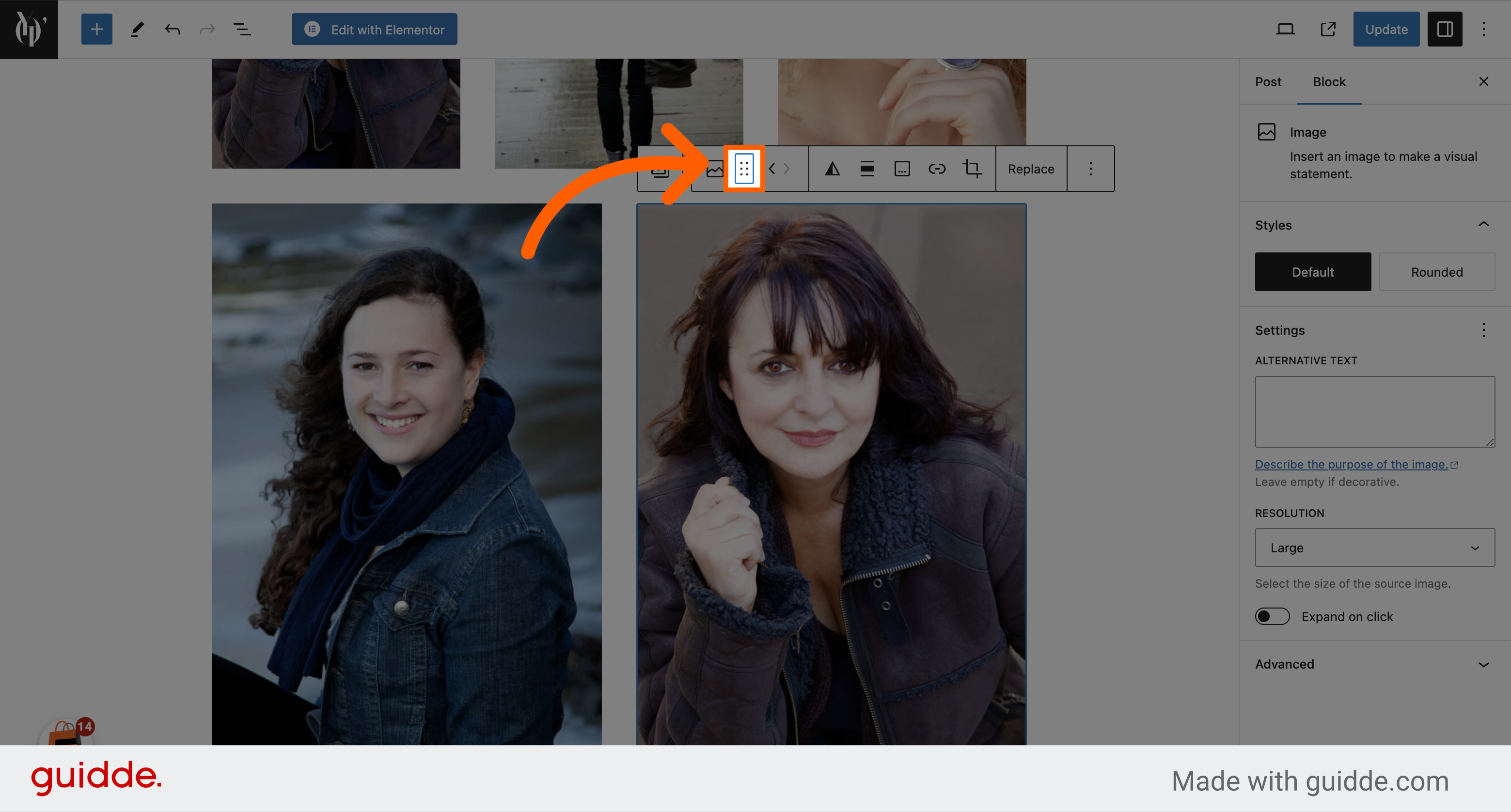Crop the selected image
Viewport: 1511px width, 812px height.
(x=972, y=169)
